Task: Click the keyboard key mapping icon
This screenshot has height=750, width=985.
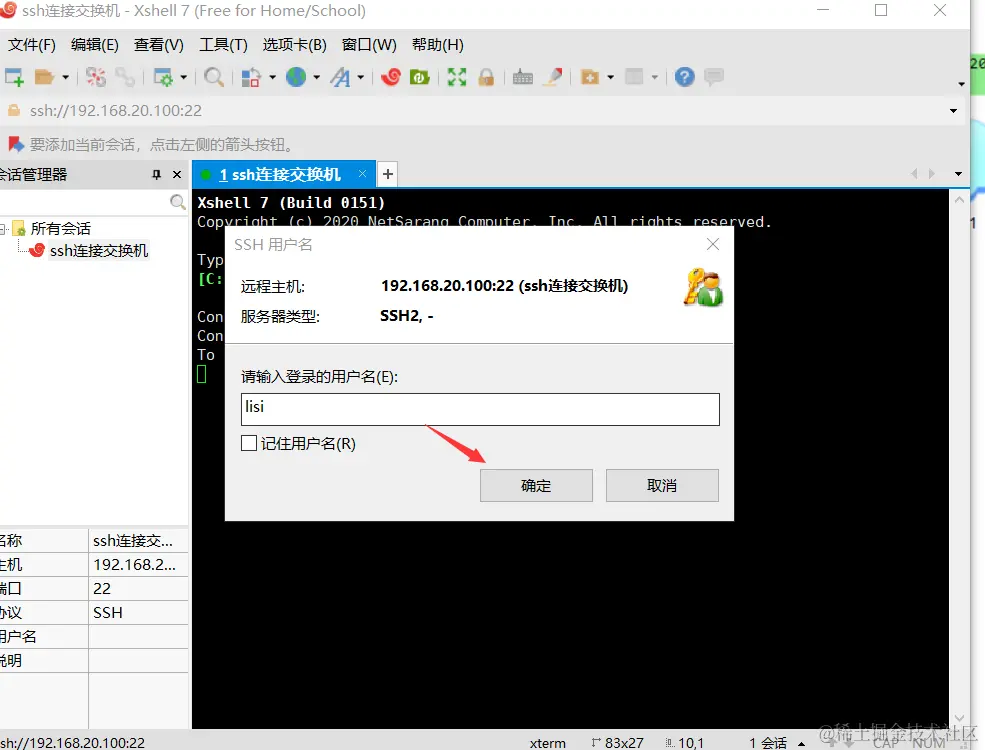Action: [x=523, y=77]
